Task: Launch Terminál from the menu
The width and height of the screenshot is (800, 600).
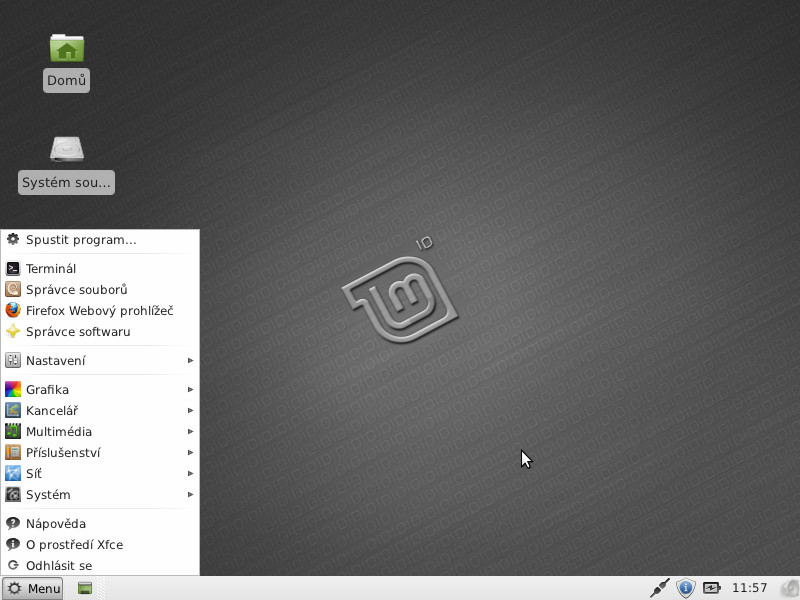Action: (100, 268)
